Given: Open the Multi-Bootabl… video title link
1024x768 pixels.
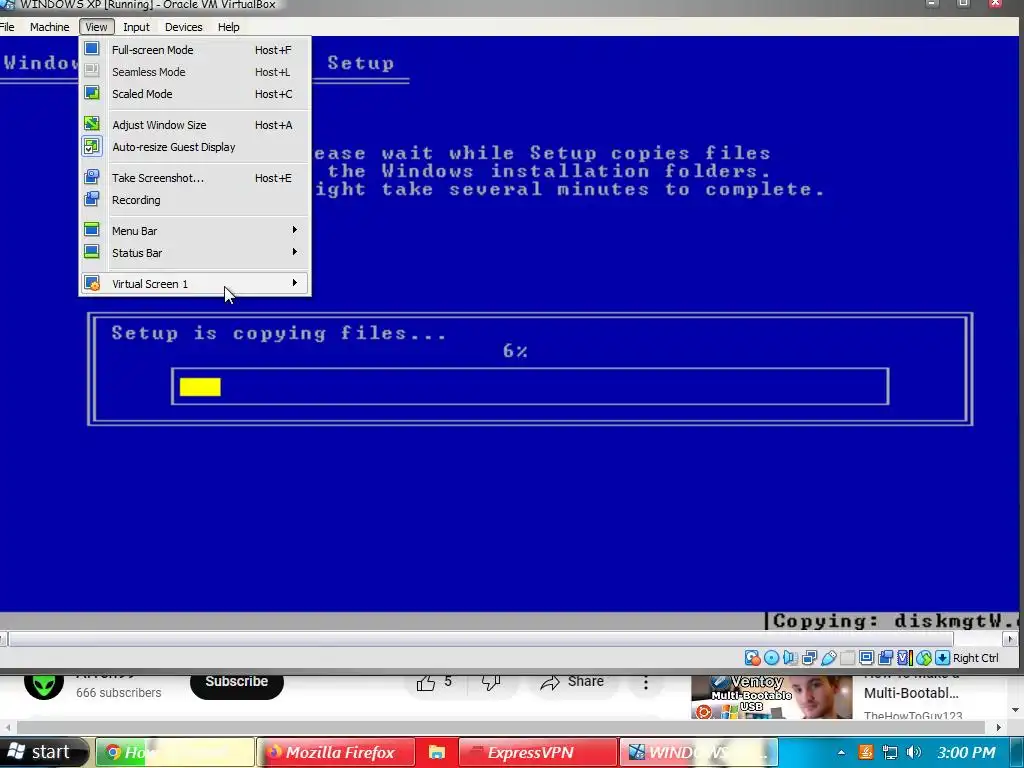Looking at the screenshot, I should tap(911, 693).
